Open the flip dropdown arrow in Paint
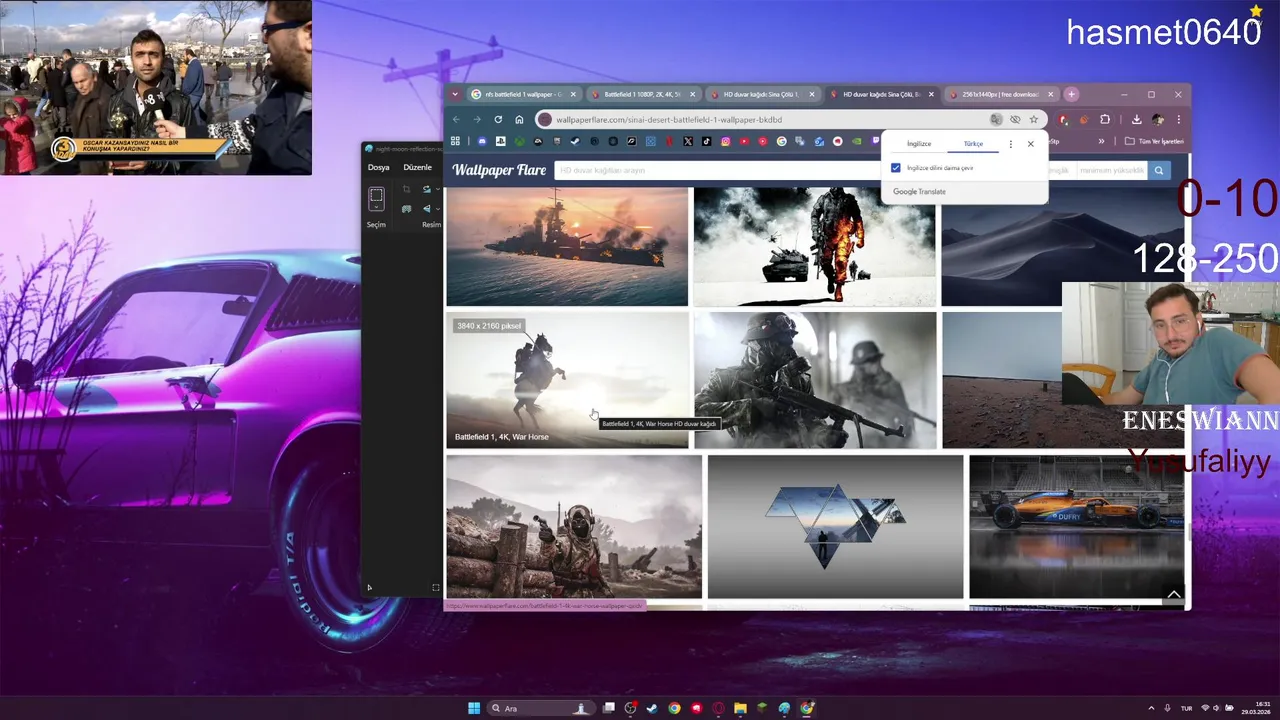 pos(438,209)
